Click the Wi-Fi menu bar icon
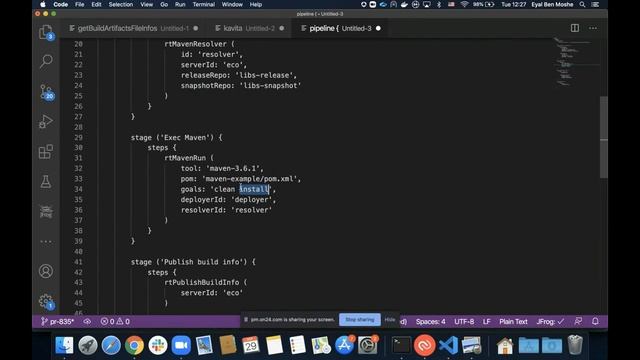This screenshot has height=360, width=640. pos(464,4)
